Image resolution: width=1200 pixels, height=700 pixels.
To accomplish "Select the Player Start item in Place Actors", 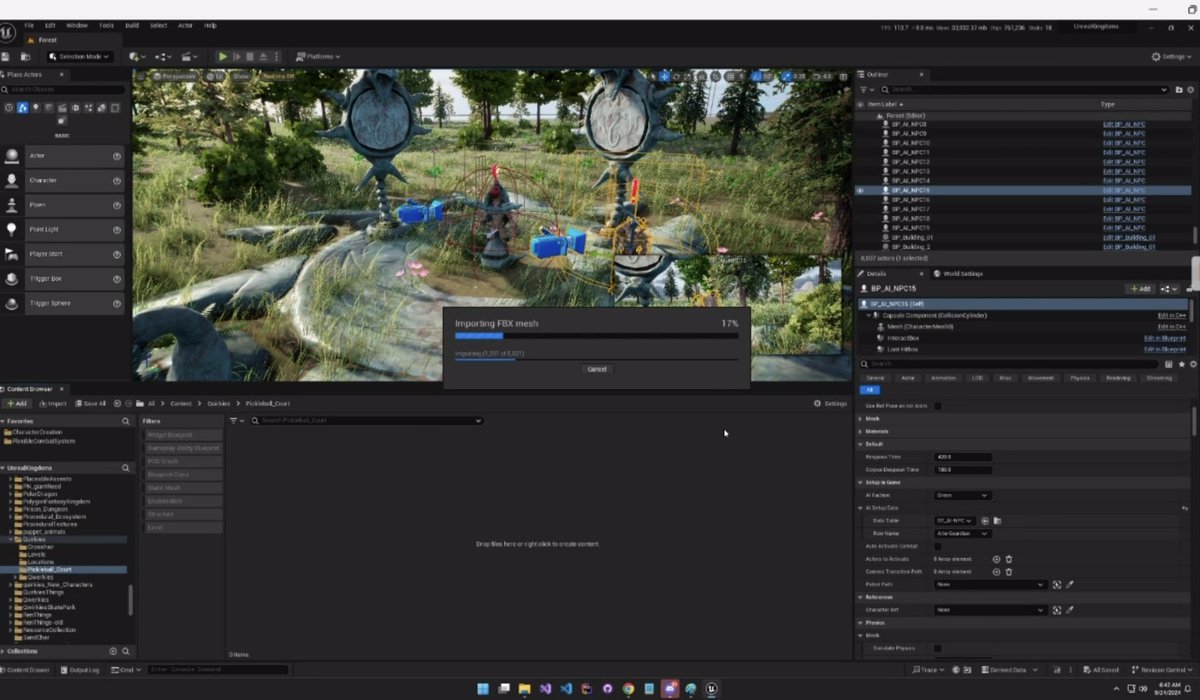I will click(63, 254).
